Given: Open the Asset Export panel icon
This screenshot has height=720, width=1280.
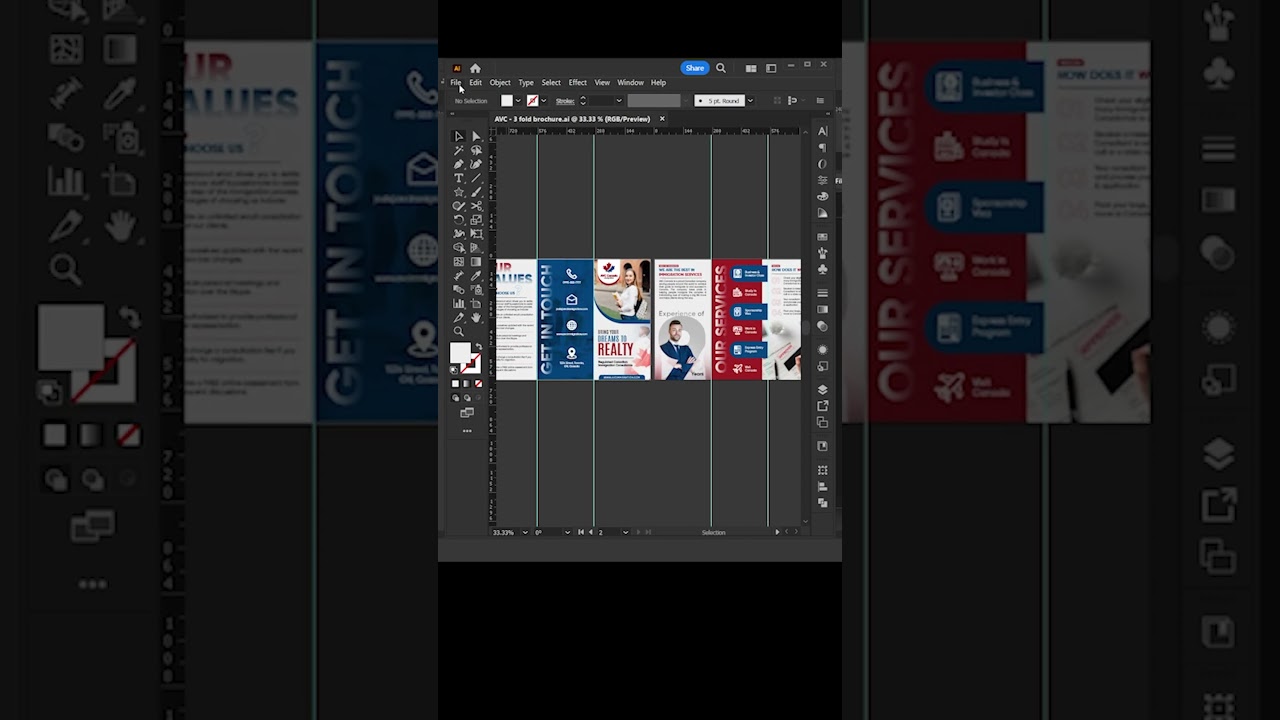Looking at the screenshot, I should [x=822, y=406].
